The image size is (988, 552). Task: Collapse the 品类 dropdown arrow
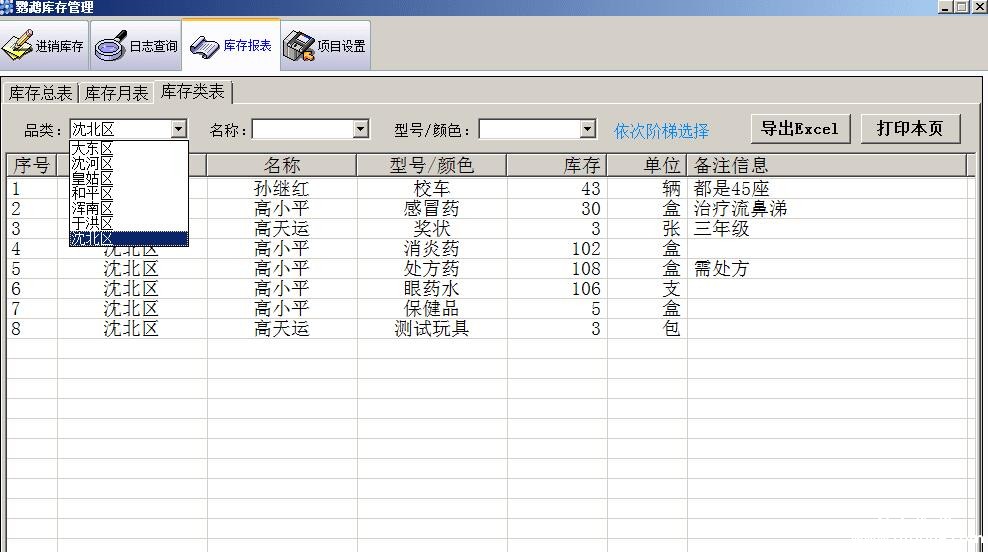(179, 129)
